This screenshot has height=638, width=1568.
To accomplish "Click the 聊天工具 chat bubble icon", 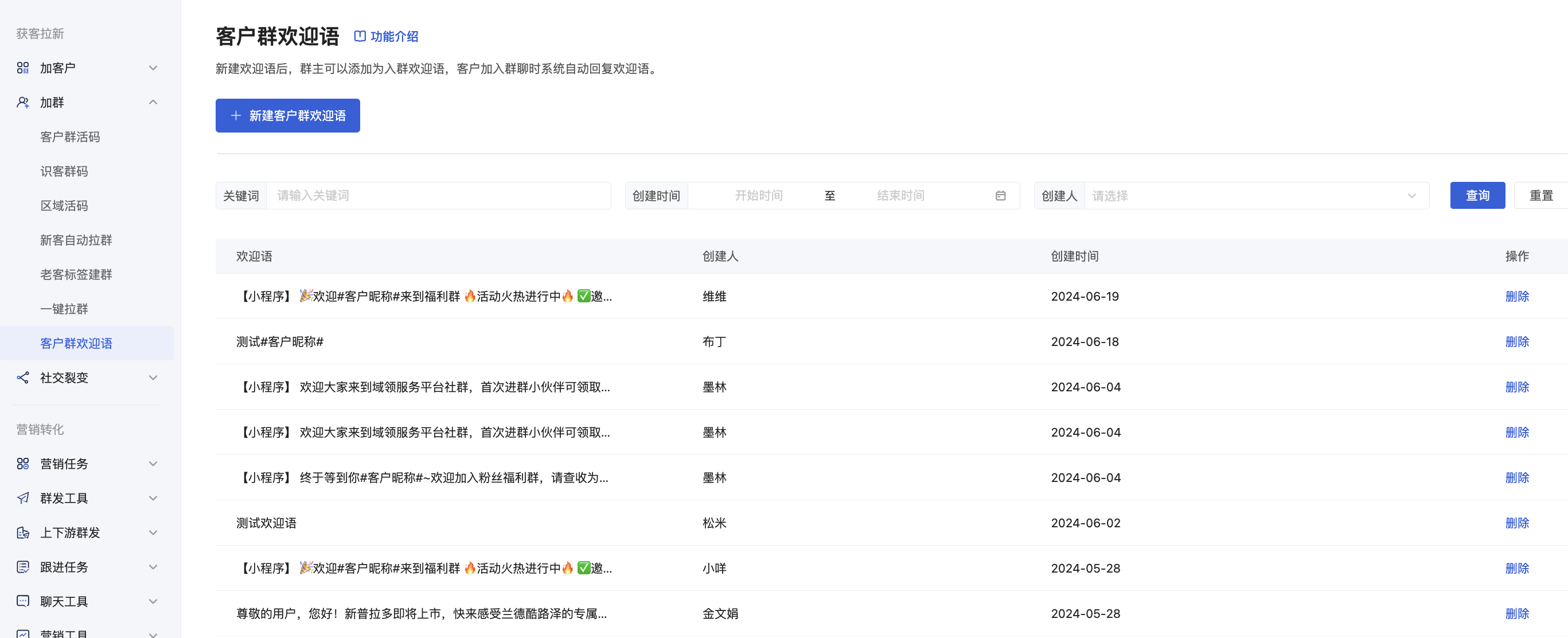I will tap(23, 601).
